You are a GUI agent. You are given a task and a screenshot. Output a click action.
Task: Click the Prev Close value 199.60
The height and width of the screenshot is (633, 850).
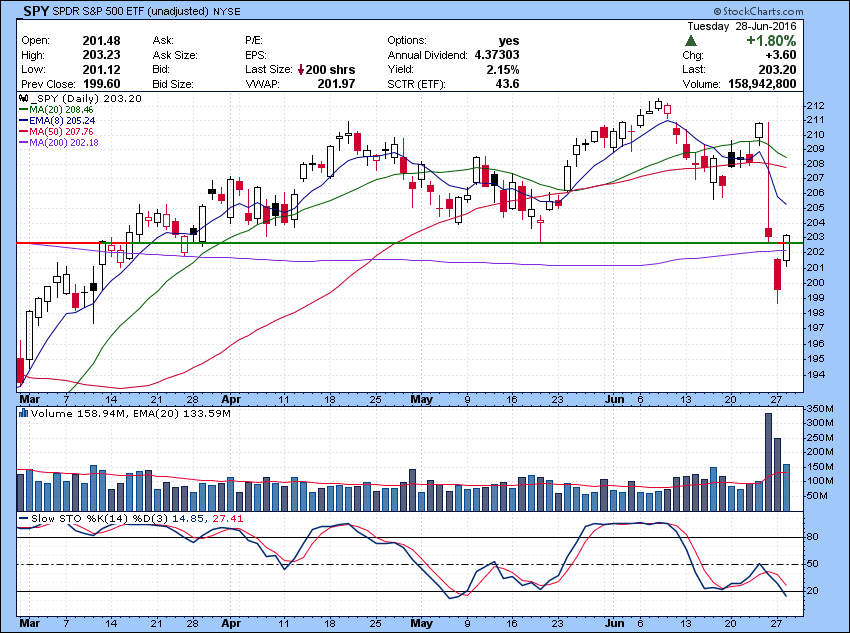tap(101, 84)
